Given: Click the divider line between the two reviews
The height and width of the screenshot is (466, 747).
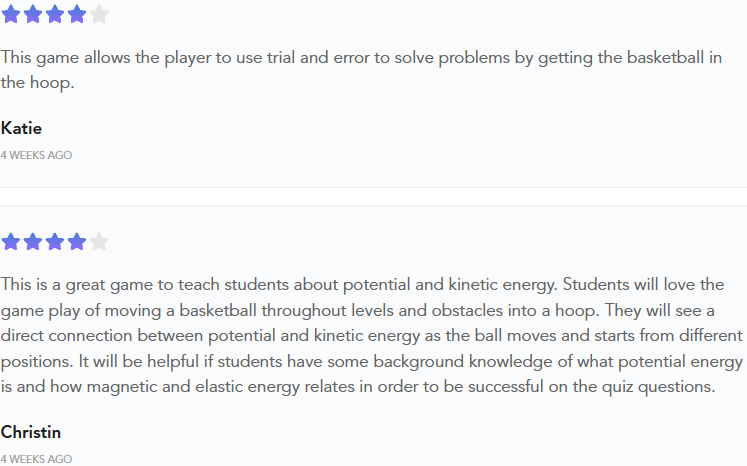Looking at the screenshot, I should coord(373,187).
